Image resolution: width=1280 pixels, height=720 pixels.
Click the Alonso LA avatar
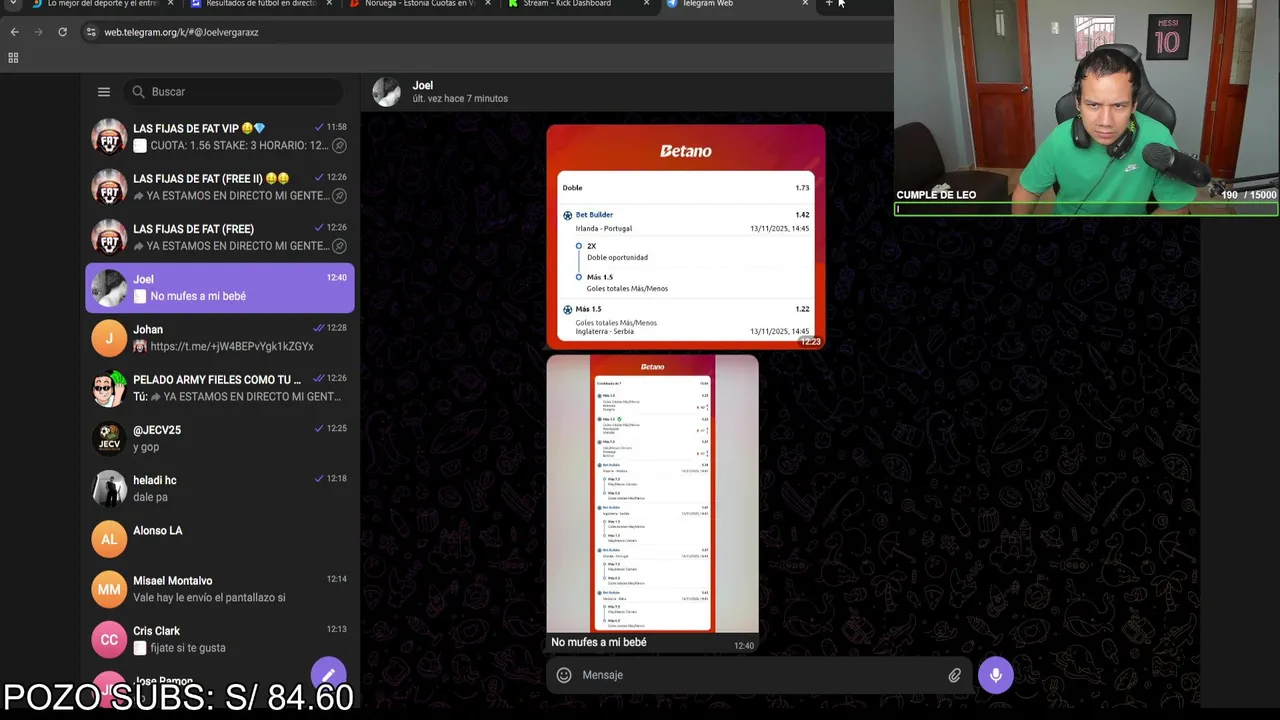pos(109,539)
